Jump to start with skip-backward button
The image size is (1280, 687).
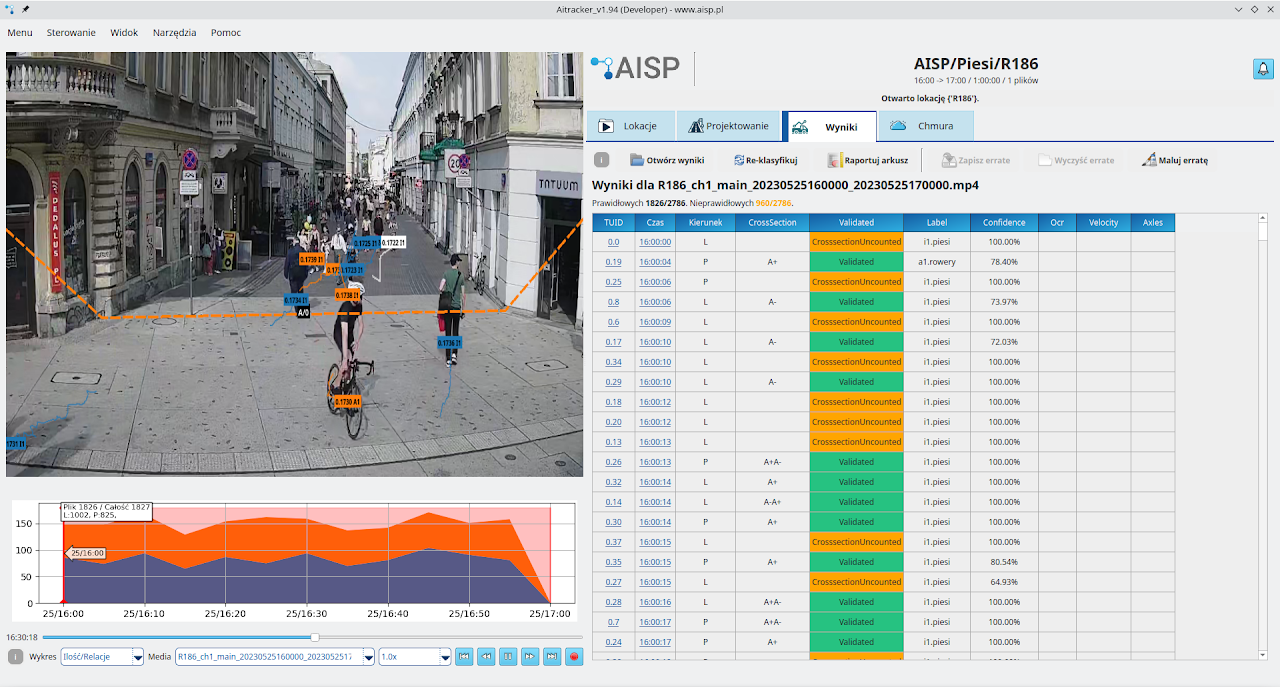(464, 657)
